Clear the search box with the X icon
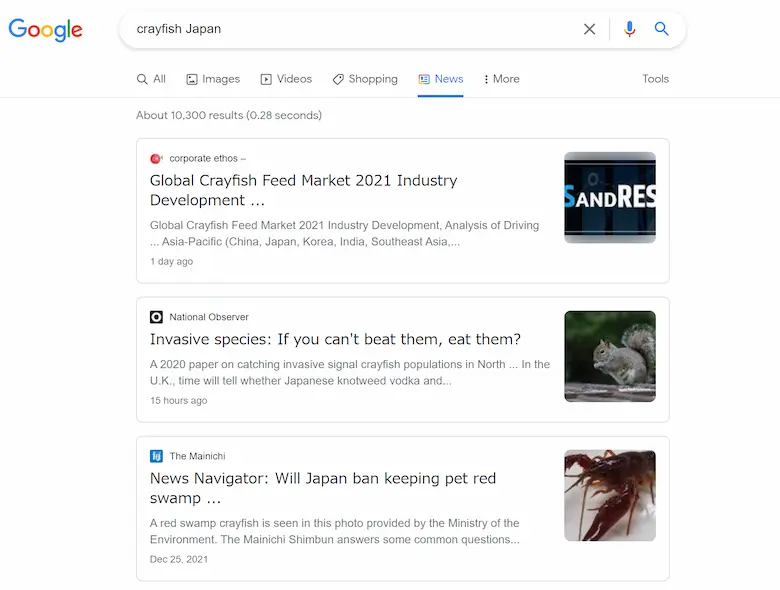Image resolution: width=780 pixels, height=590 pixels. pos(589,29)
